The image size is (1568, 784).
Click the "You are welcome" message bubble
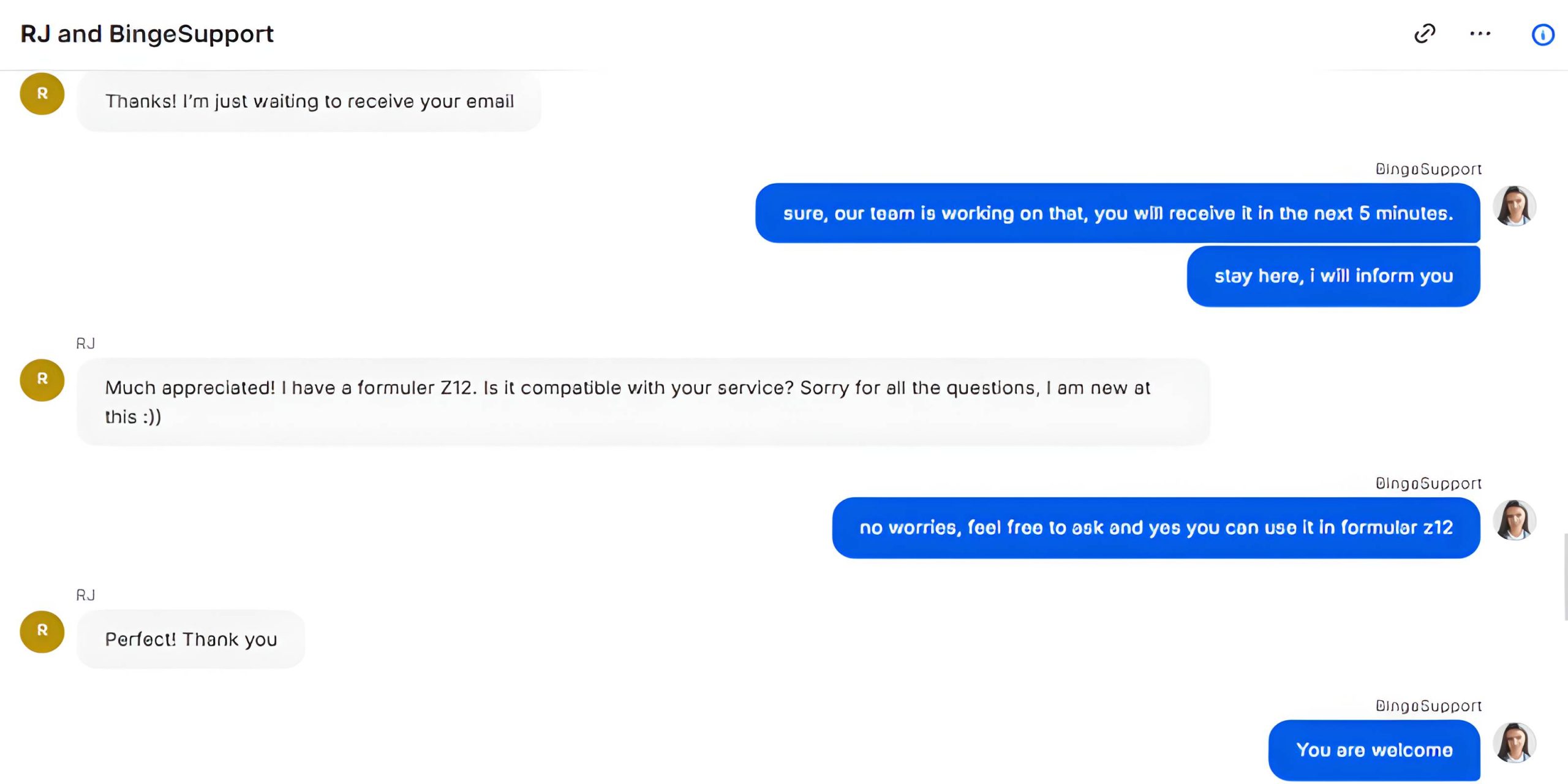pos(1374,750)
